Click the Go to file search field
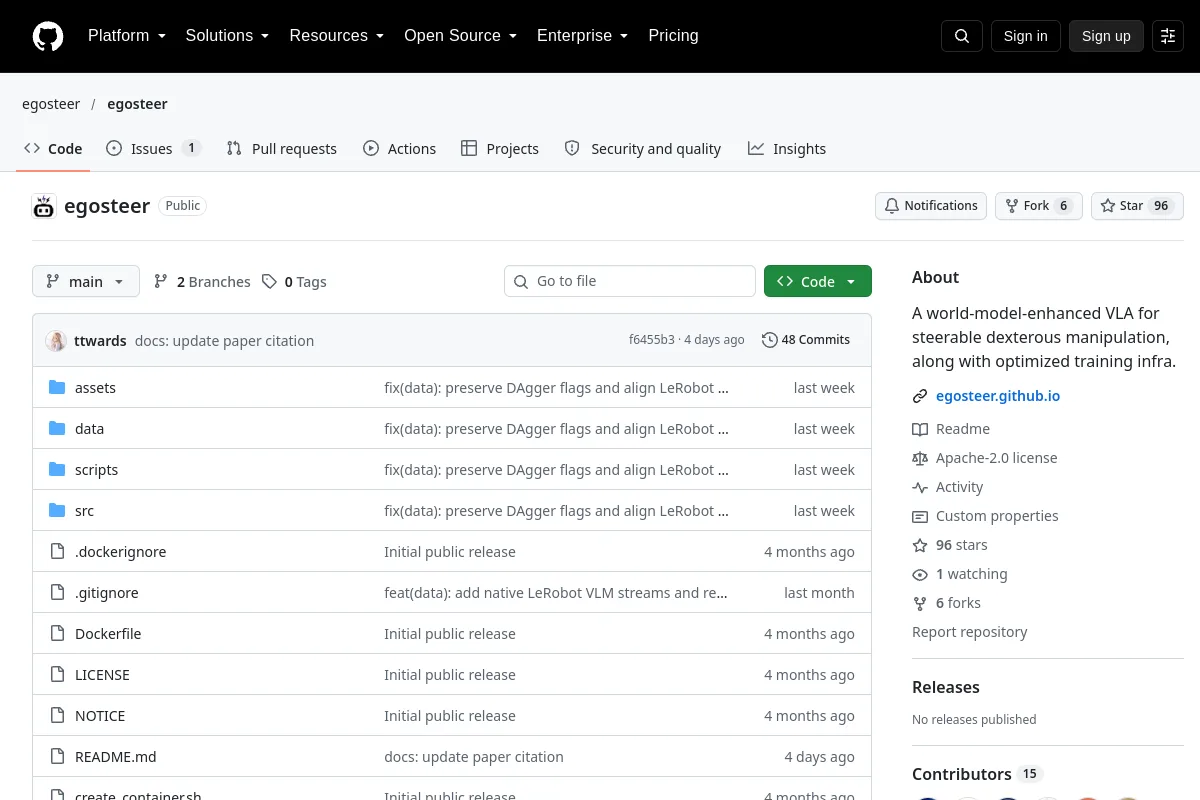 (x=630, y=282)
